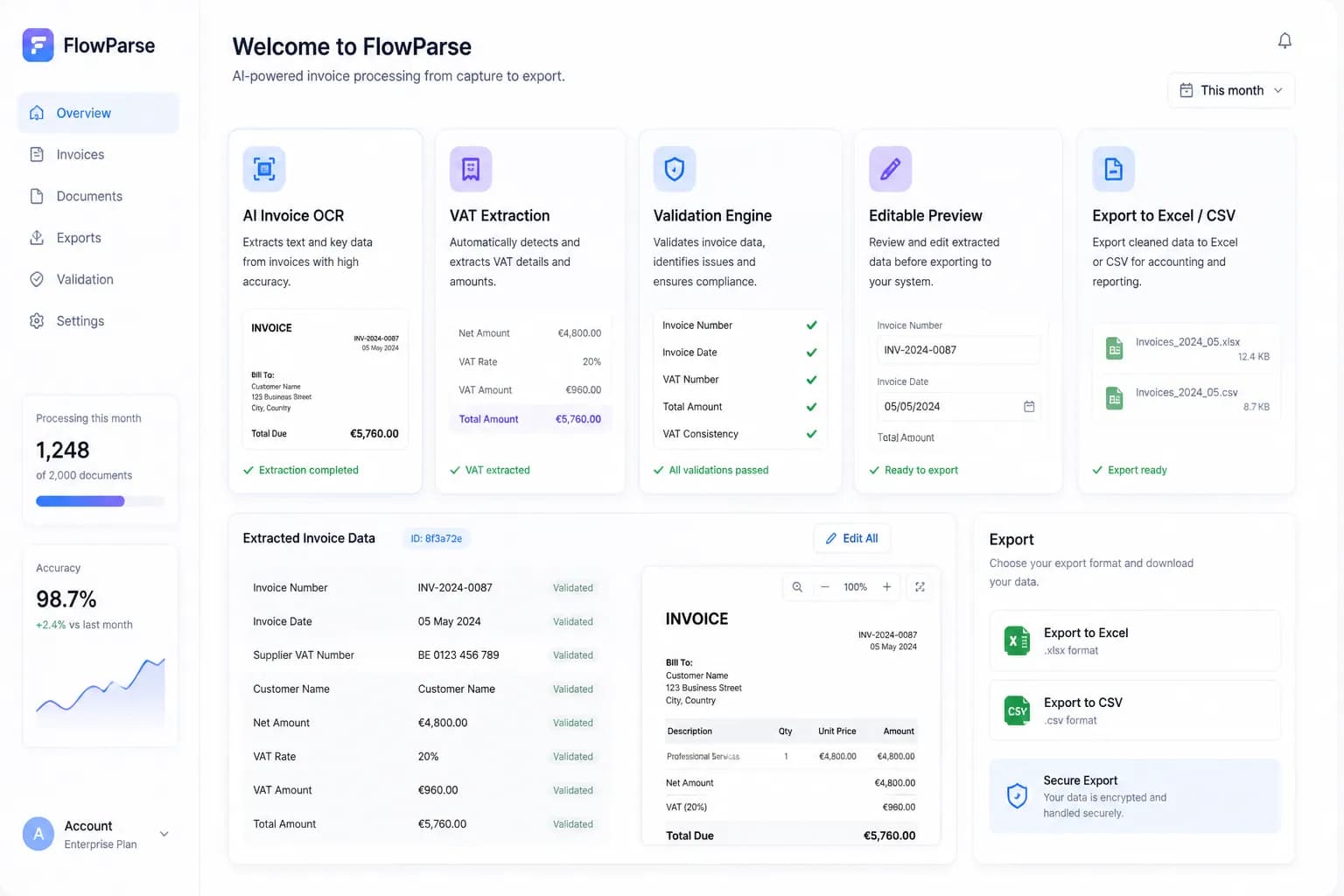
Task: Click the Invoices_2024_05.xlsx file icon
Action: click(1114, 348)
